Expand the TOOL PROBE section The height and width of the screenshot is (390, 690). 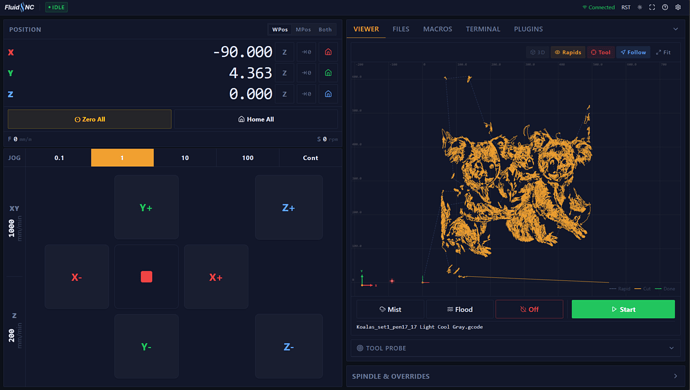(x=515, y=348)
